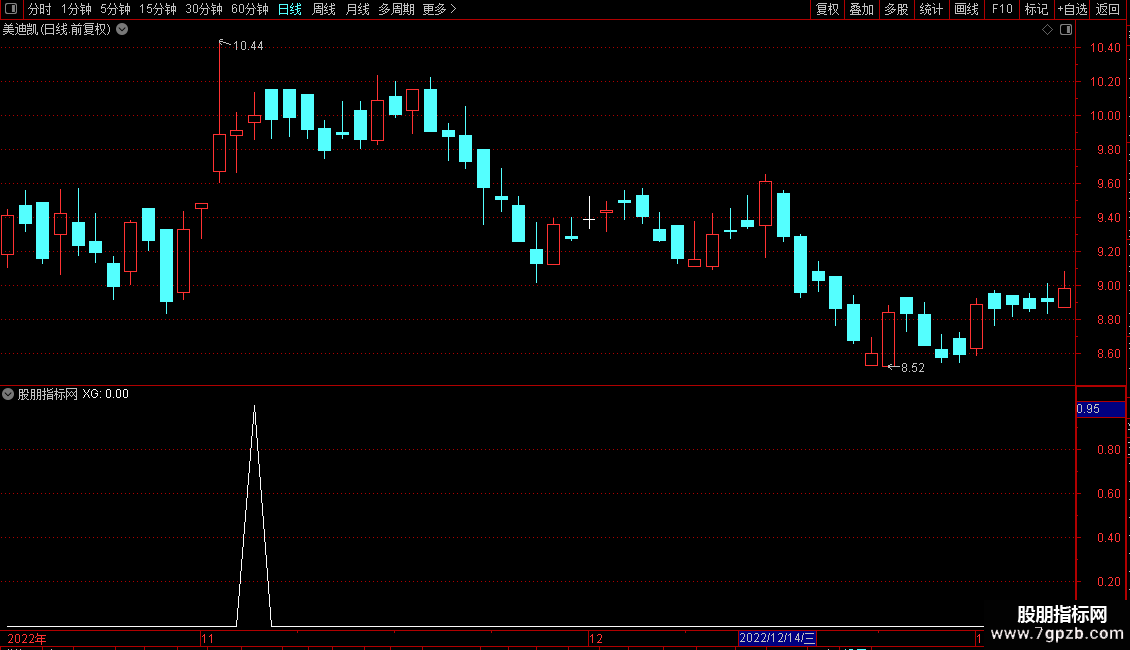Click the 标记 mark button
The height and width of the screenshot is (650, 1130).
click(1036, 9)
